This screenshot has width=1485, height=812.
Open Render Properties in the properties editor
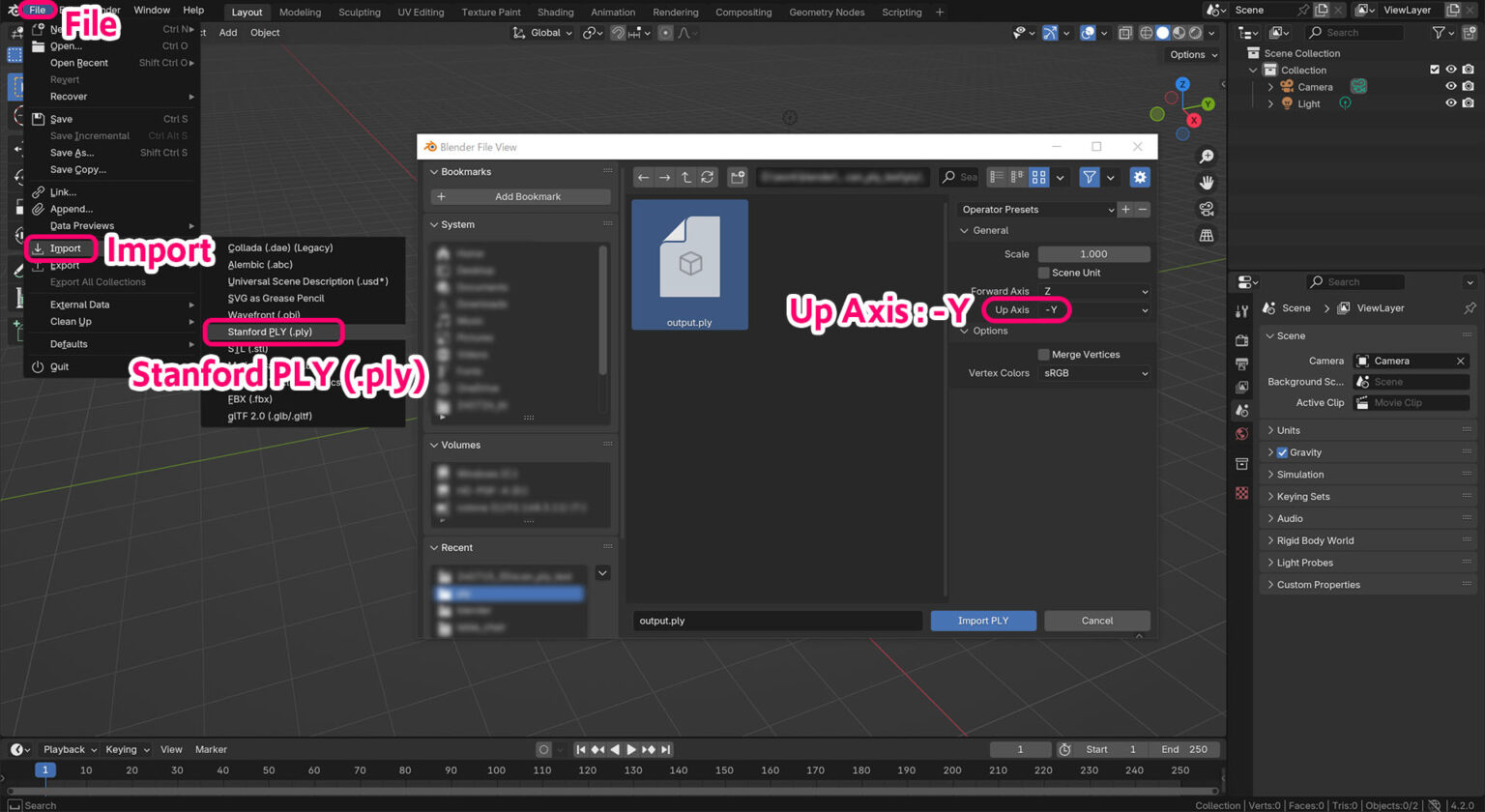(1242, 340)
